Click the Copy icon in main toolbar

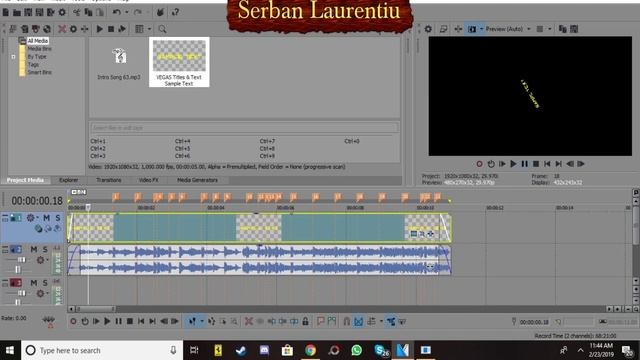(x=88, y=13)
